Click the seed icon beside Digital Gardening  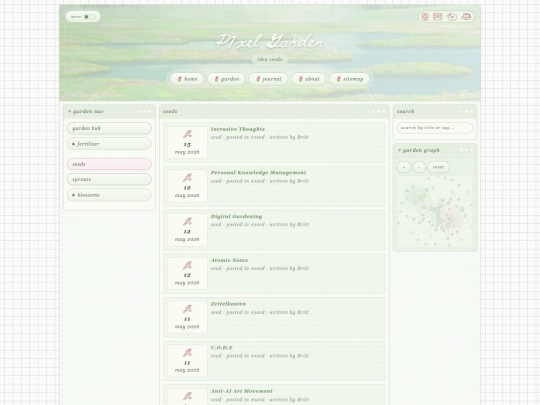[x=187, y=221]
